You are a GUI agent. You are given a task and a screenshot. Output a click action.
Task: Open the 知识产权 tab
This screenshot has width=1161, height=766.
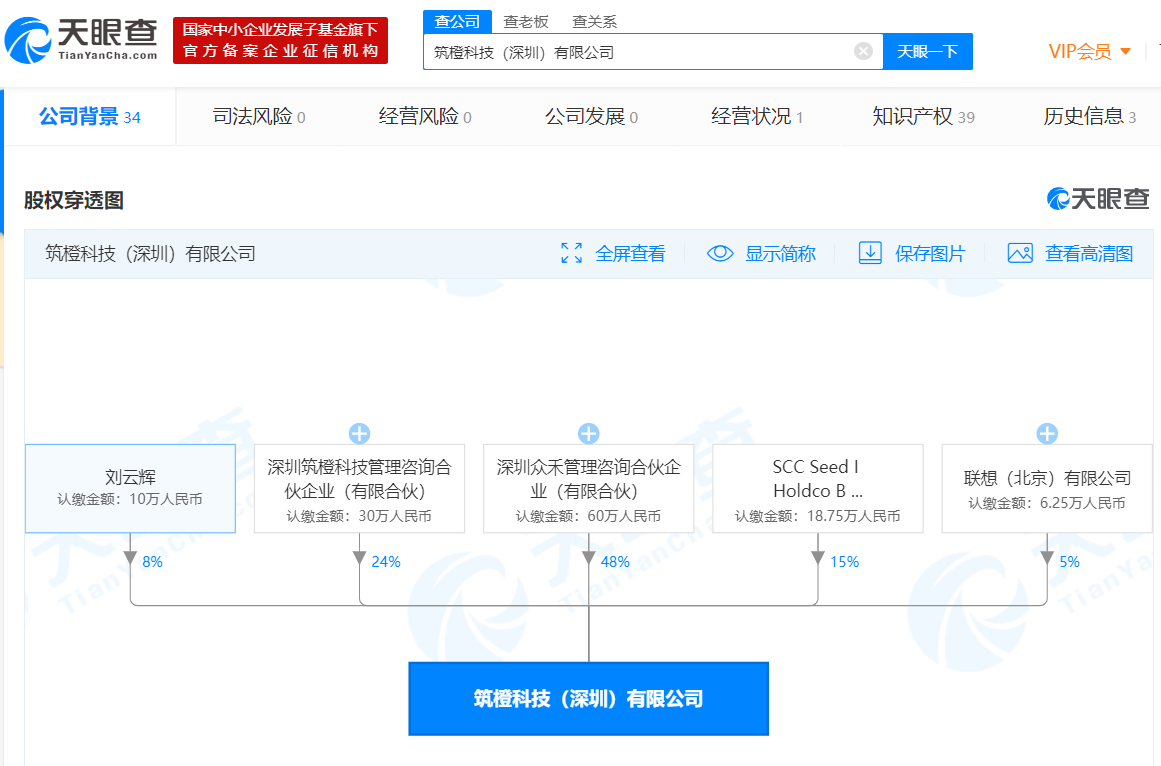point(923,116)
